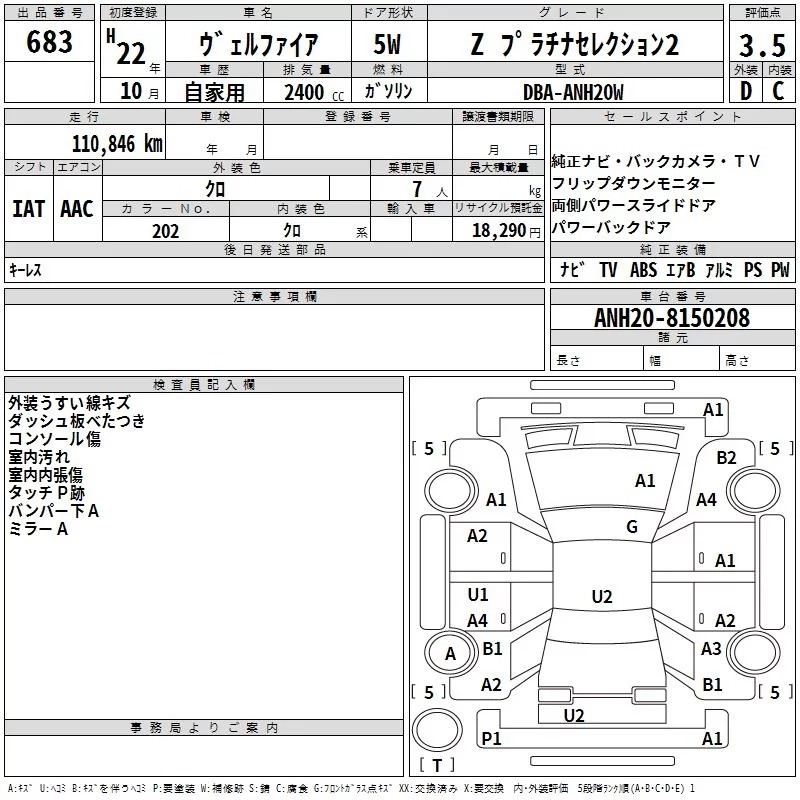Select the A3 mark on the diagram
The image size is (800, 800).
tap(711, 648)
